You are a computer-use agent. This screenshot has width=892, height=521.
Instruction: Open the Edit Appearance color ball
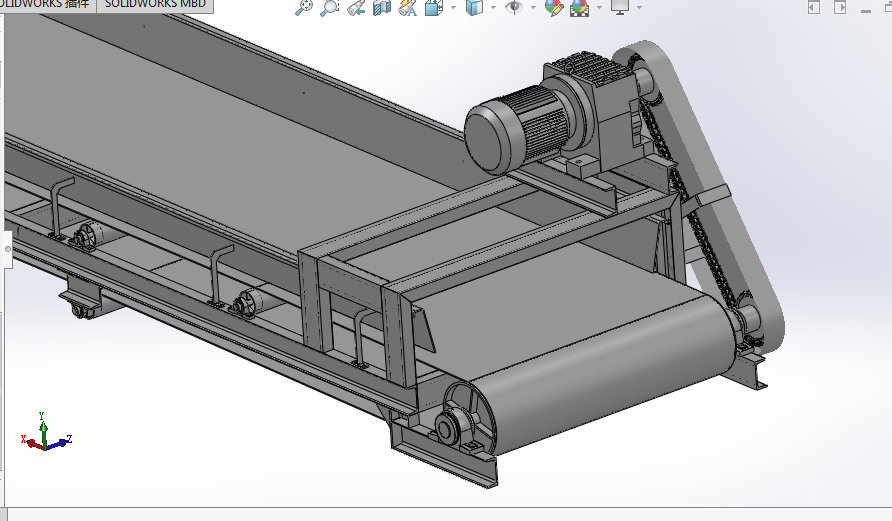[x=554, y=7]
